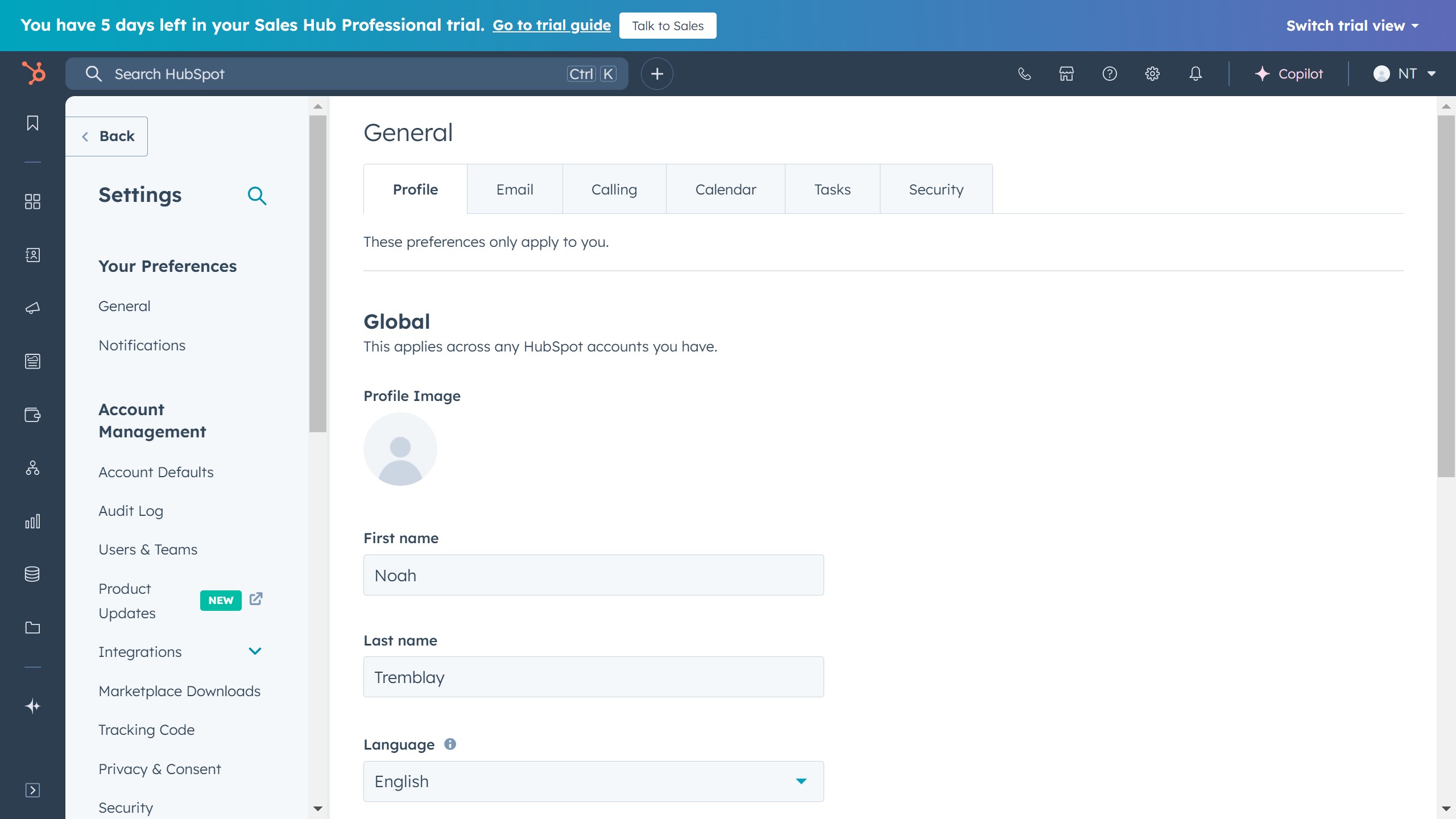Open Privacy & Consent in sidebar
Viewport: 1456px width, 819px height.
point(160,769)
